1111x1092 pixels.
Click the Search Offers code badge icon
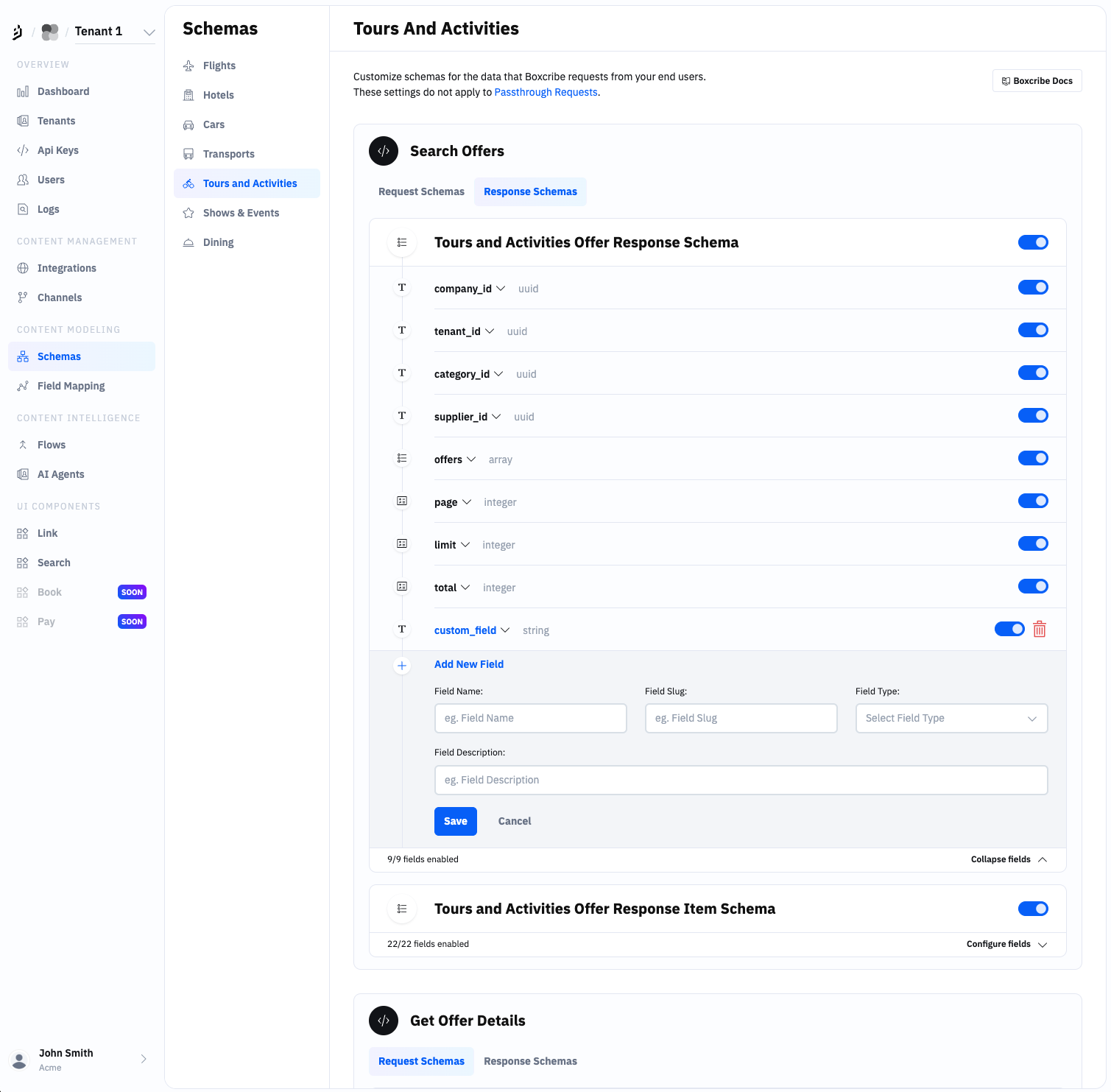click(x=384, y=151)
